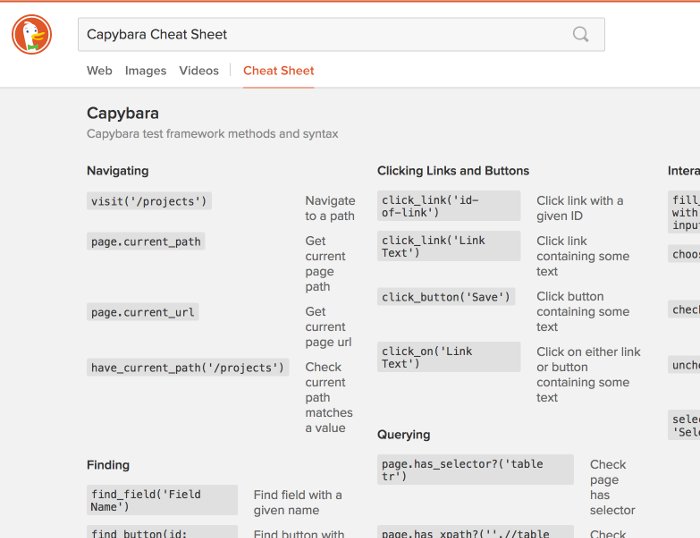Click the have_current_path('/projects') code snippet
Screen dimensions: 700x538
tap(188, 367)
